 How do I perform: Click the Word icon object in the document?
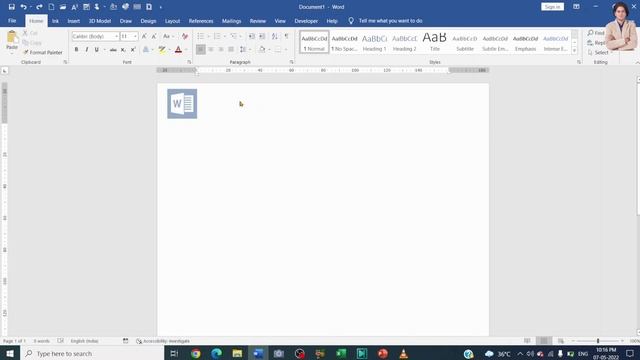pos(182,104)
